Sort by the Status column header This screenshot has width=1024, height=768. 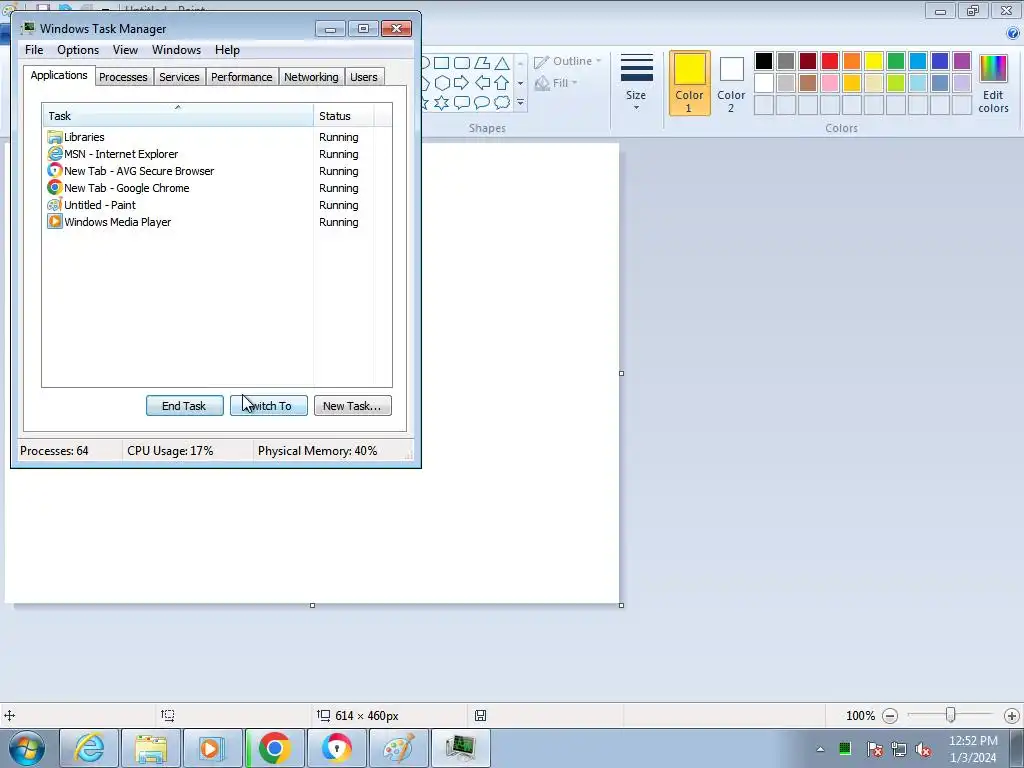(x=344, y=116)
